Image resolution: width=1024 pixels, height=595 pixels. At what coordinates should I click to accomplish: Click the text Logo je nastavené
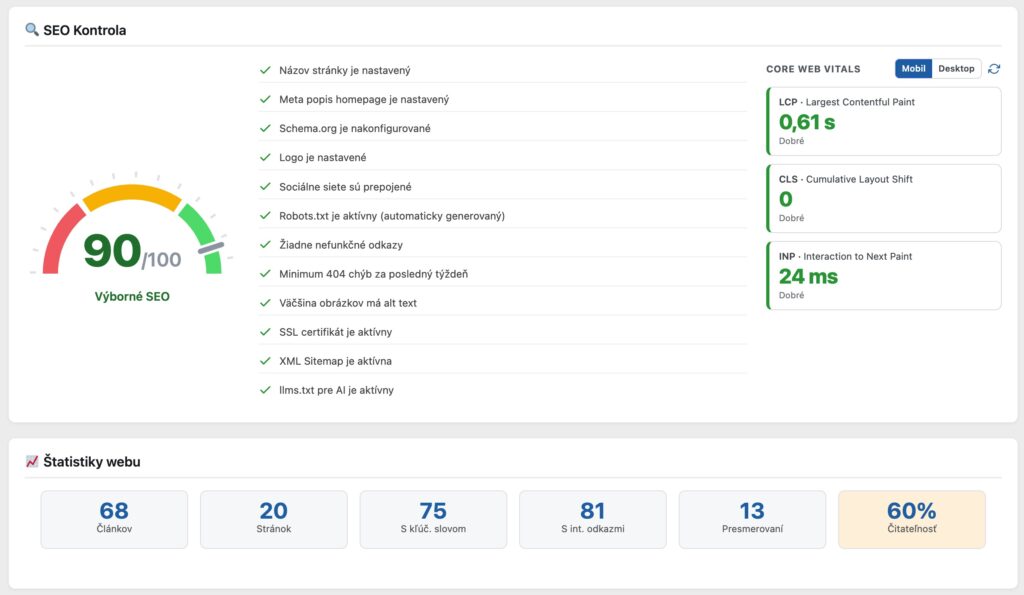(323, 157)
